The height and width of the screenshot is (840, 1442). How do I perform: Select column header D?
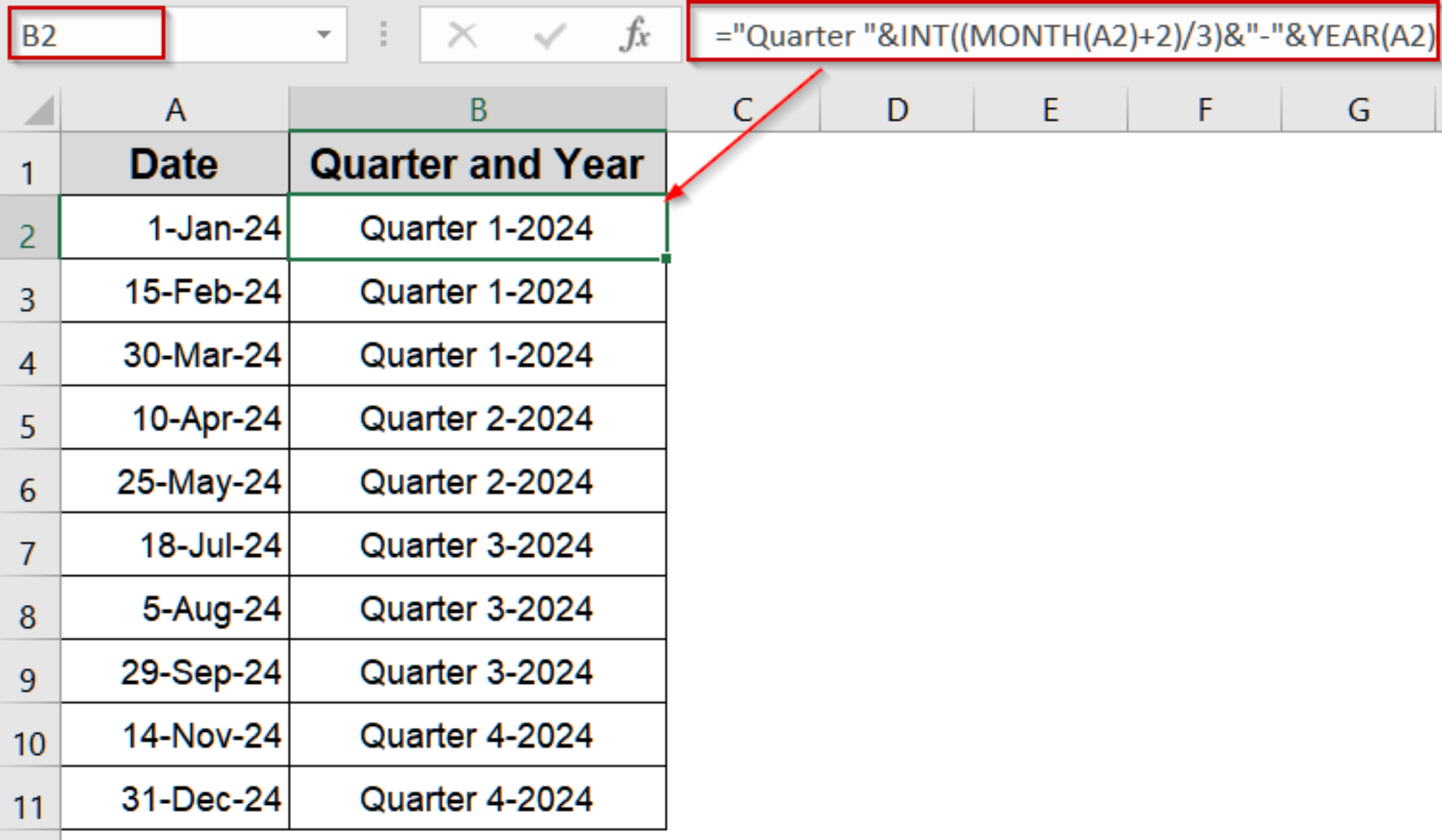click(897, 109)
